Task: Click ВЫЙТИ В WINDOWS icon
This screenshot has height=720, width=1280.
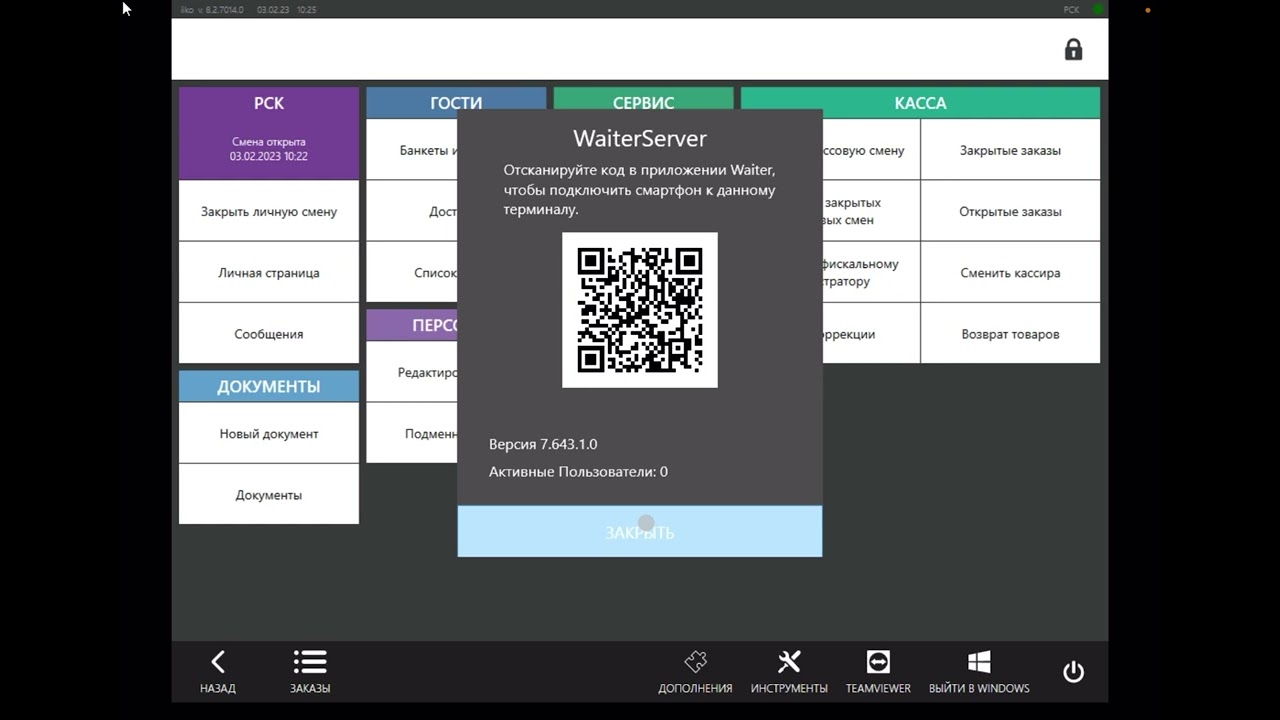Action: pyautogui.click(x=979, y=671)
